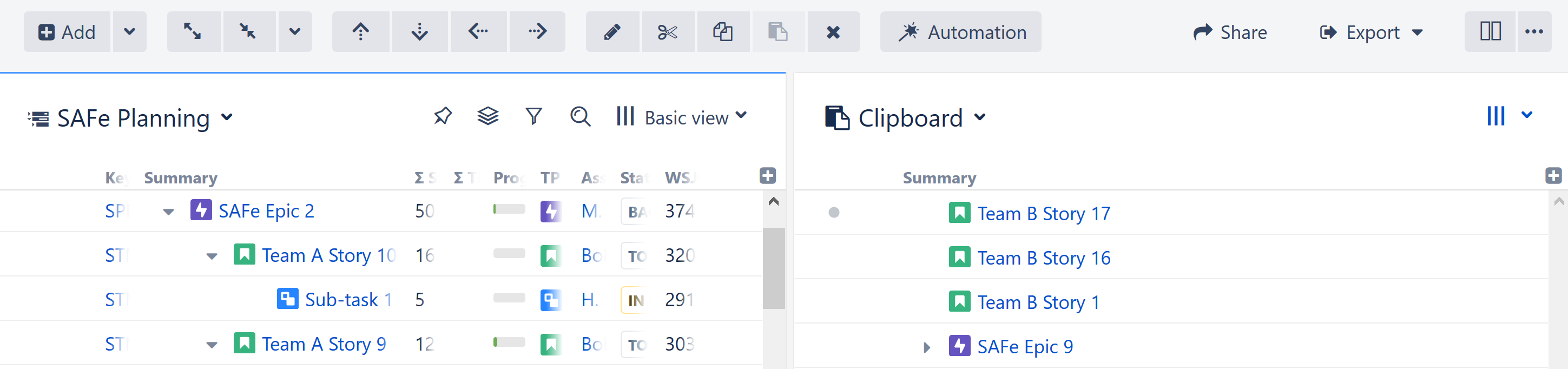1568x369 pixels.
Task: Click the progress bar of SAFe Epic 2
Action: [x=509, y=210]
